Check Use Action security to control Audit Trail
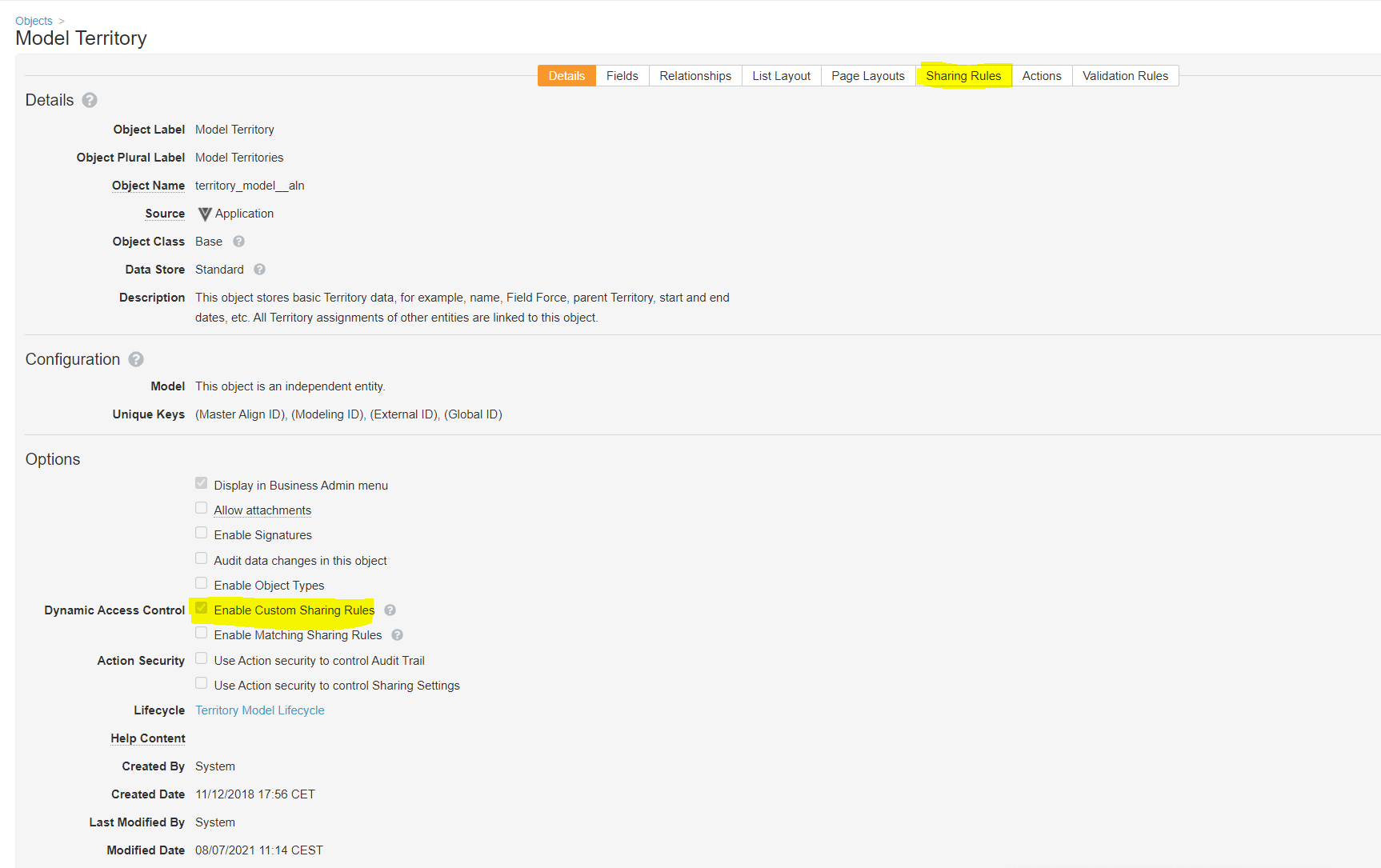The height and width of the screenshot is (868, 1381). coord(202,658)
